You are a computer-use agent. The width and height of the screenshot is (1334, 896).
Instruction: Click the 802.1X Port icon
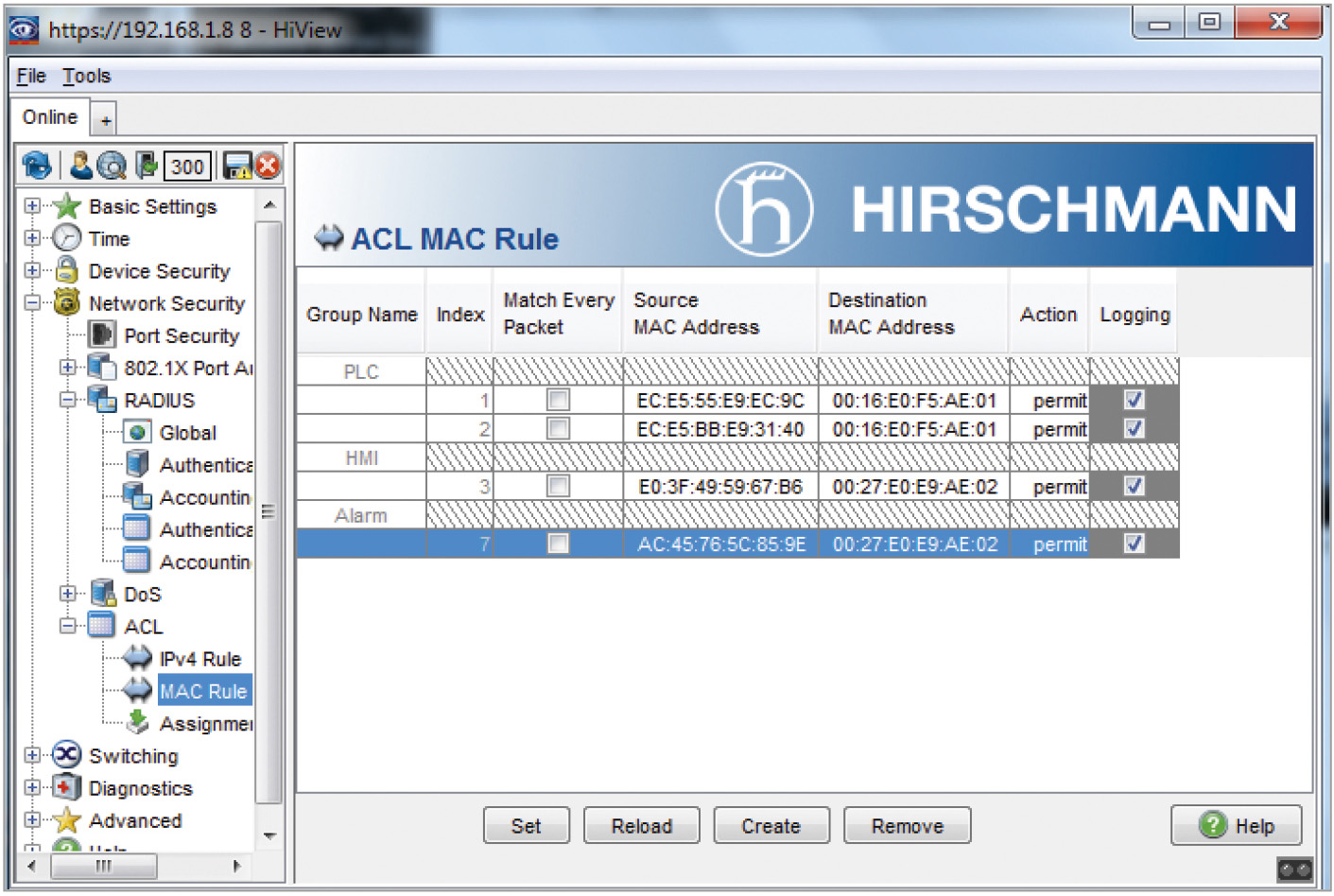pyautogui.click(x=101, y=367)
